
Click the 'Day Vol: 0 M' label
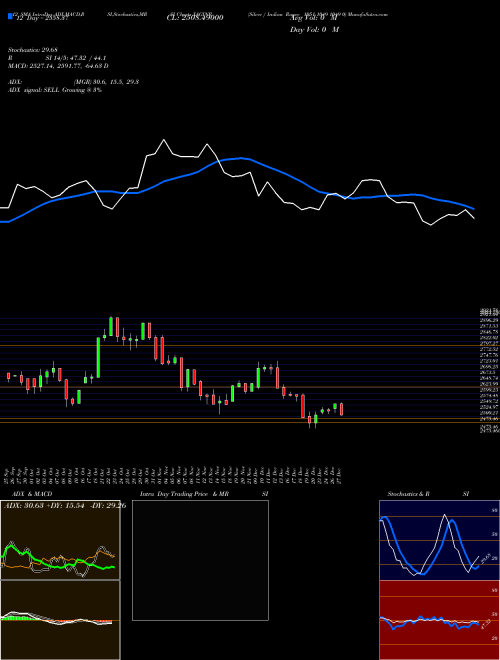pyautogui.click(x=314, y=29)
